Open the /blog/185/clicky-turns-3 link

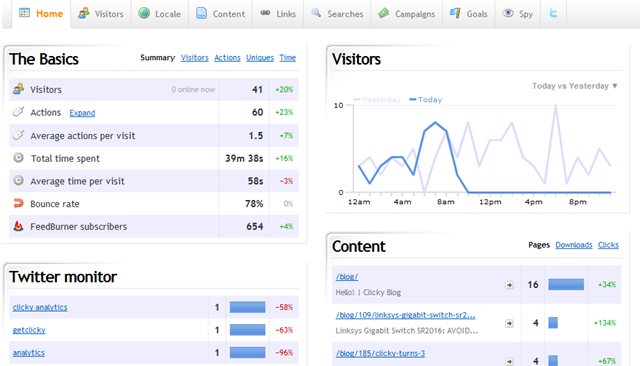(x=380, y=353)
